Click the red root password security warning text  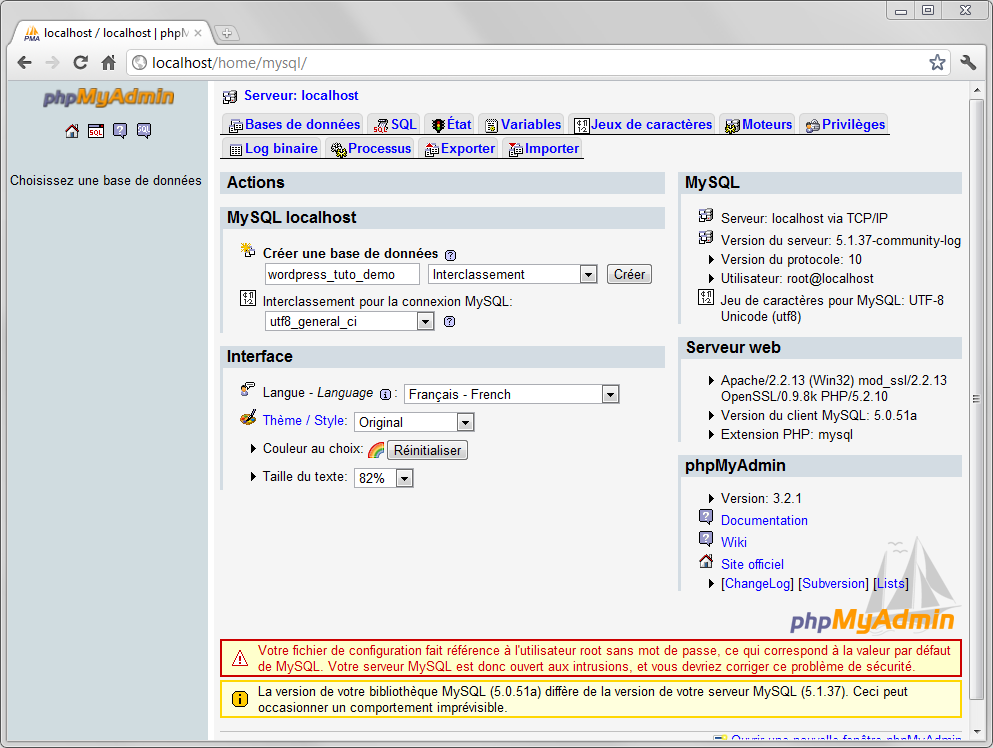[604, 659]
